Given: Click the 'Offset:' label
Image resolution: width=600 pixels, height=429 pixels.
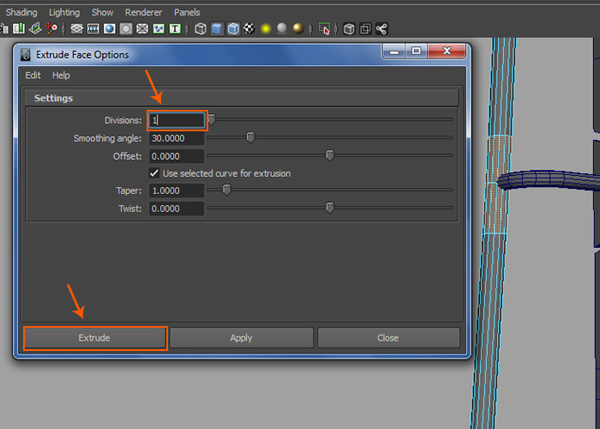Looking at the screenshot, I should 127,156.
